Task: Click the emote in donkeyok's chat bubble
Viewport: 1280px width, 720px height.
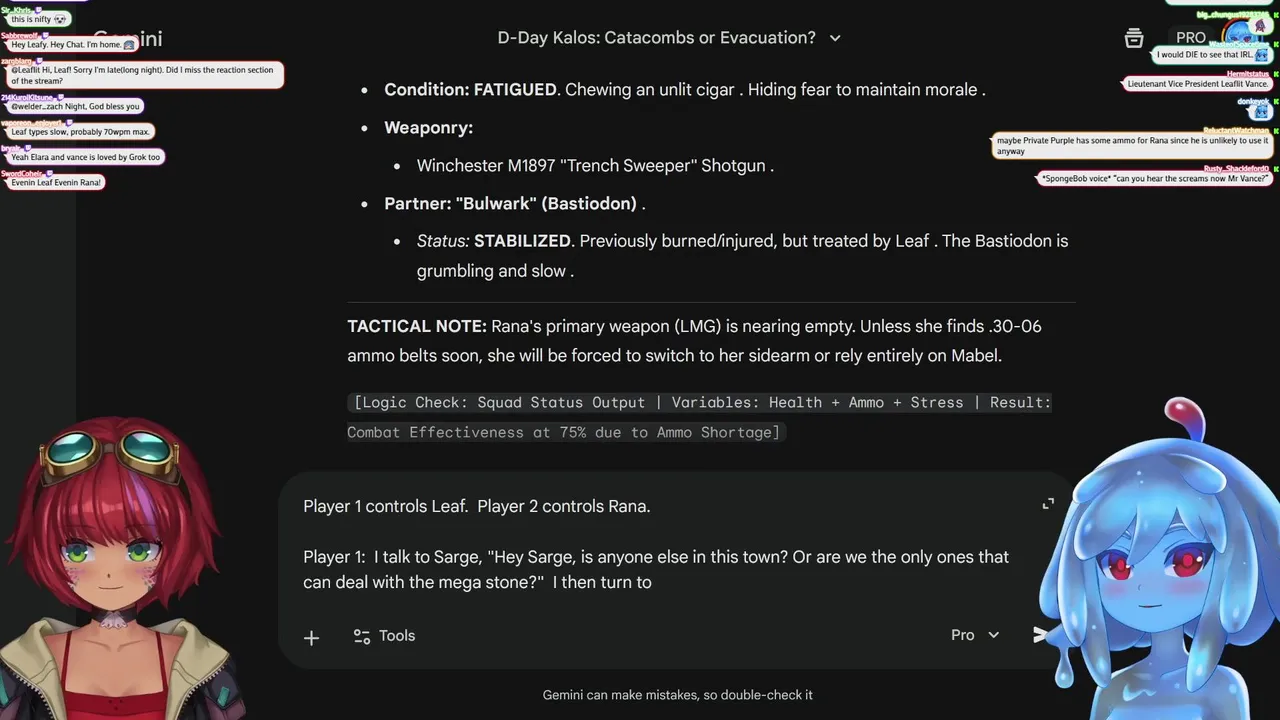Action: (1259, 112)
